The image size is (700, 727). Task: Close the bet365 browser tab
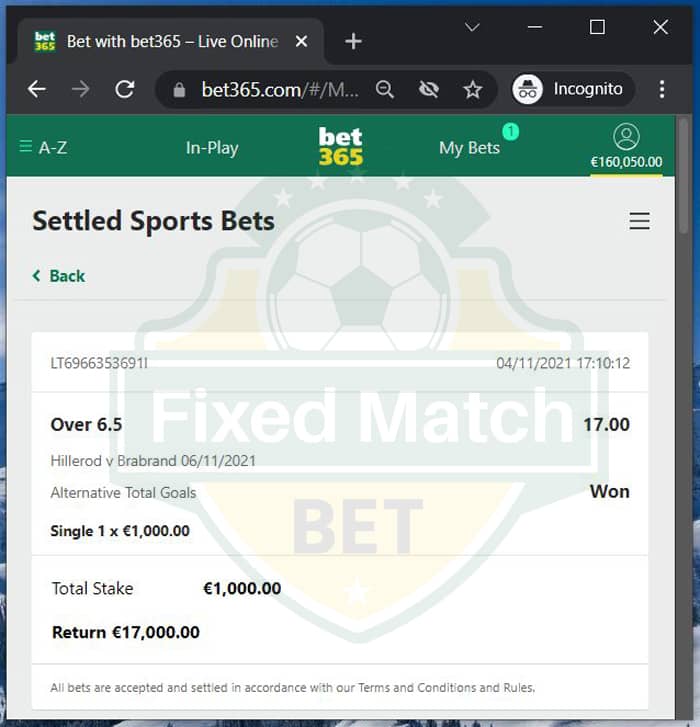301,42
